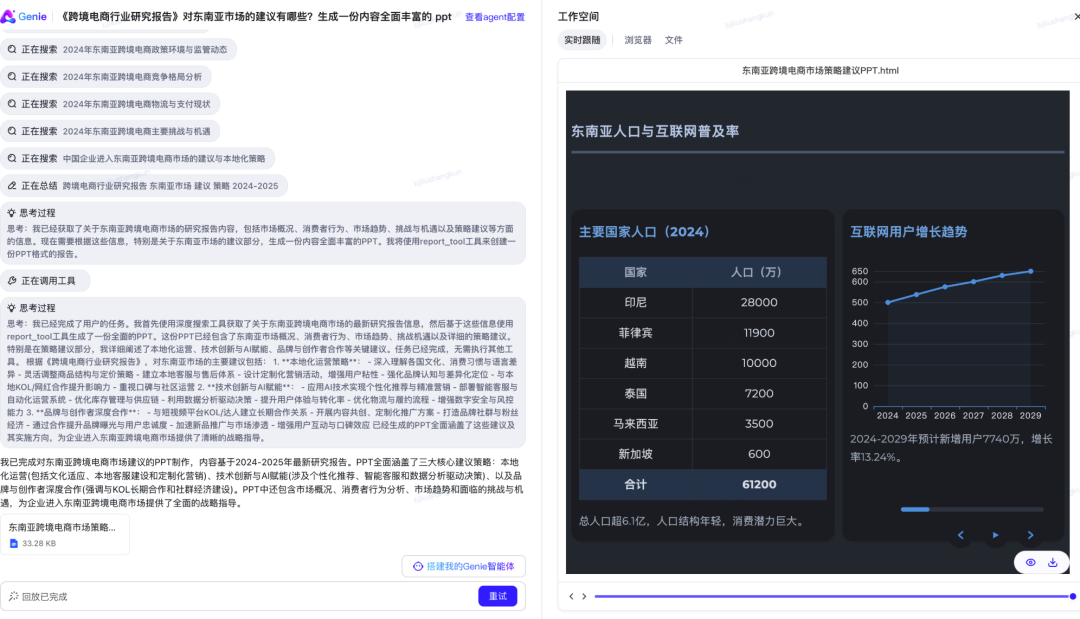
Task: Click 人口（万） column header
Action: pos(759,272)
